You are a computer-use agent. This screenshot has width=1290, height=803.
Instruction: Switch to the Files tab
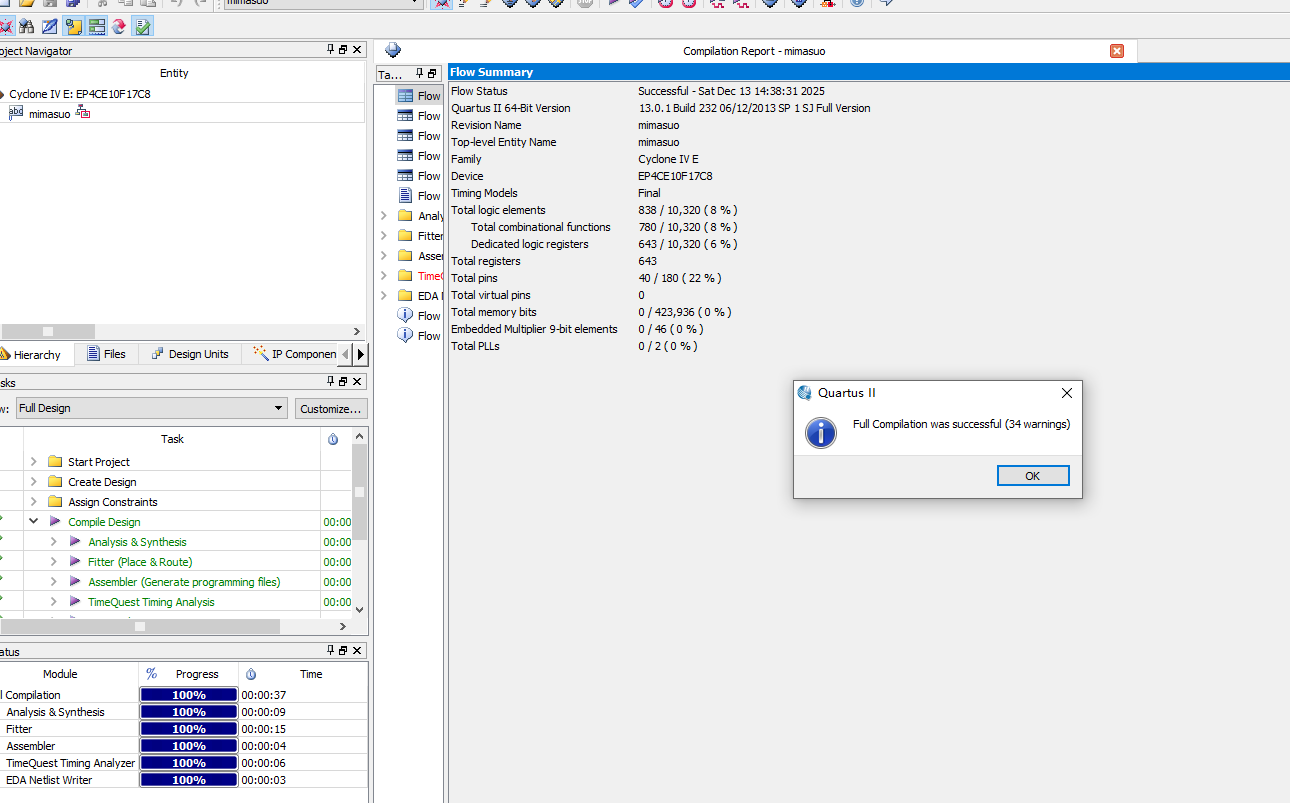[106, 354]
